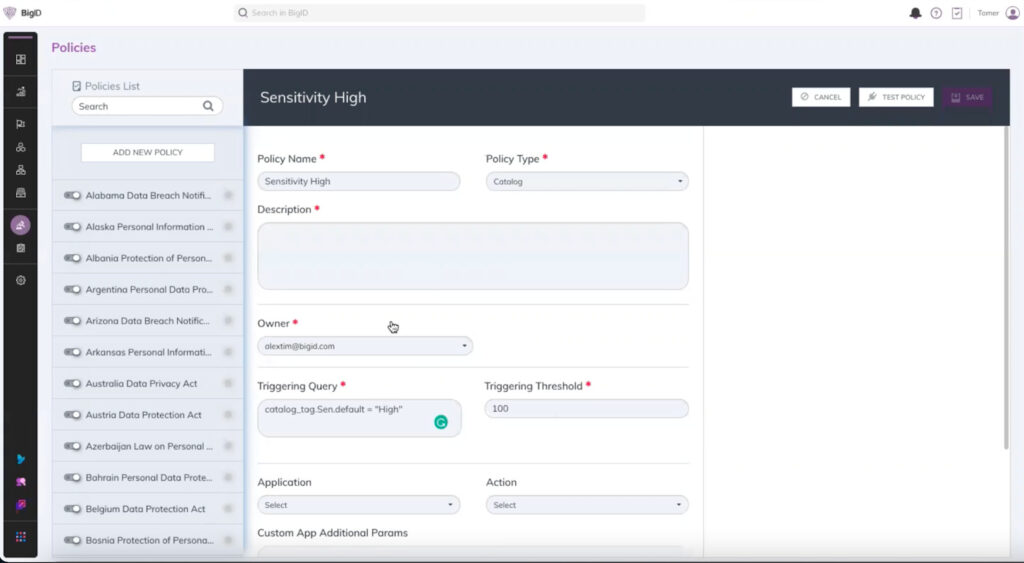Toggle the Belgium Data Protection Act switch

(x=72, y=509)
